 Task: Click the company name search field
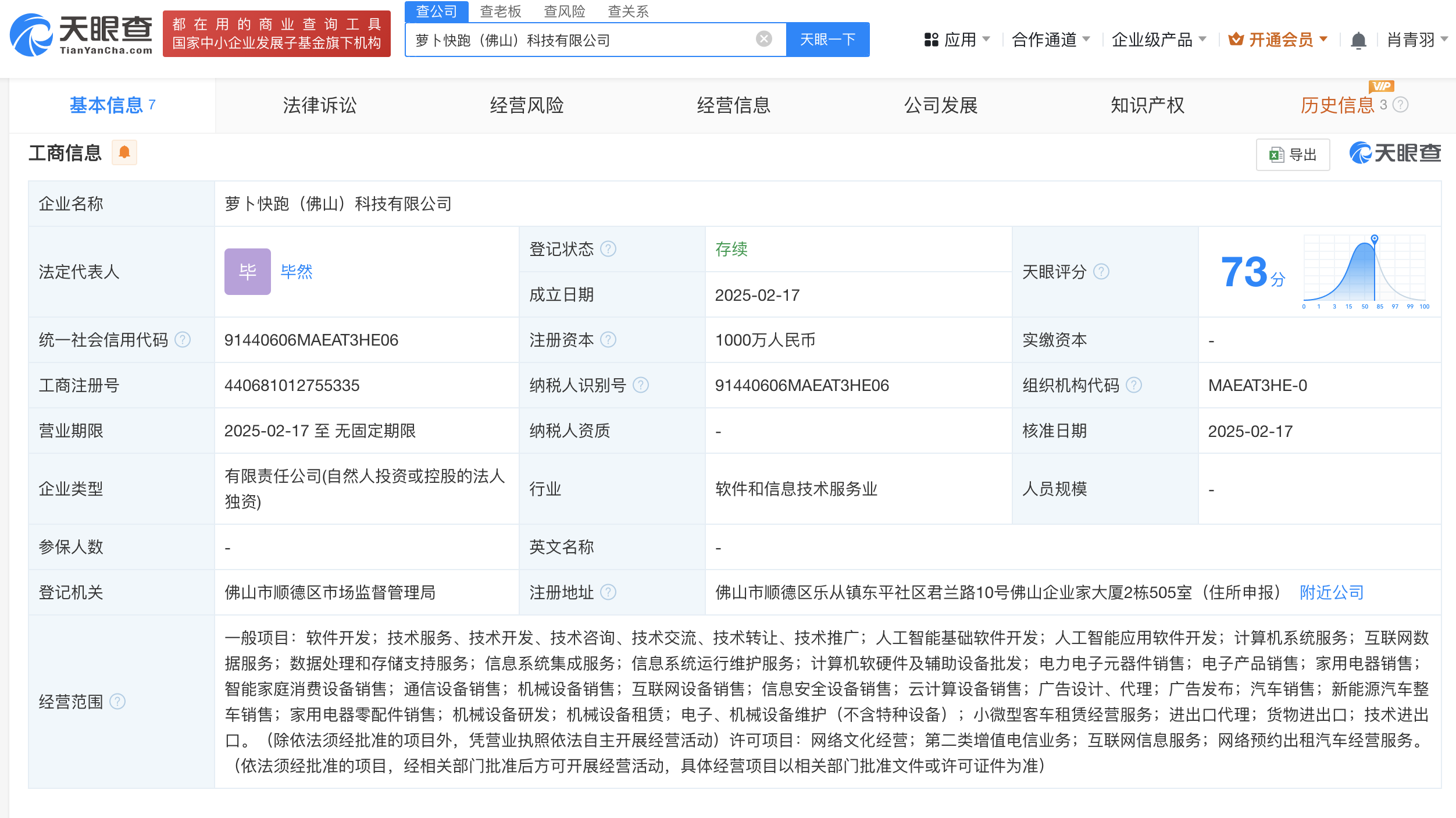[x=581, y=40]
